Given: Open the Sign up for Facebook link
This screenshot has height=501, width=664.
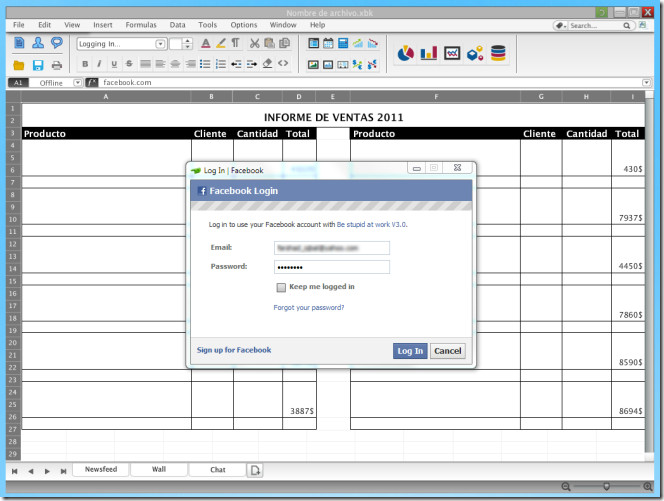Looking at the screenshot, I should click(234, 350).
